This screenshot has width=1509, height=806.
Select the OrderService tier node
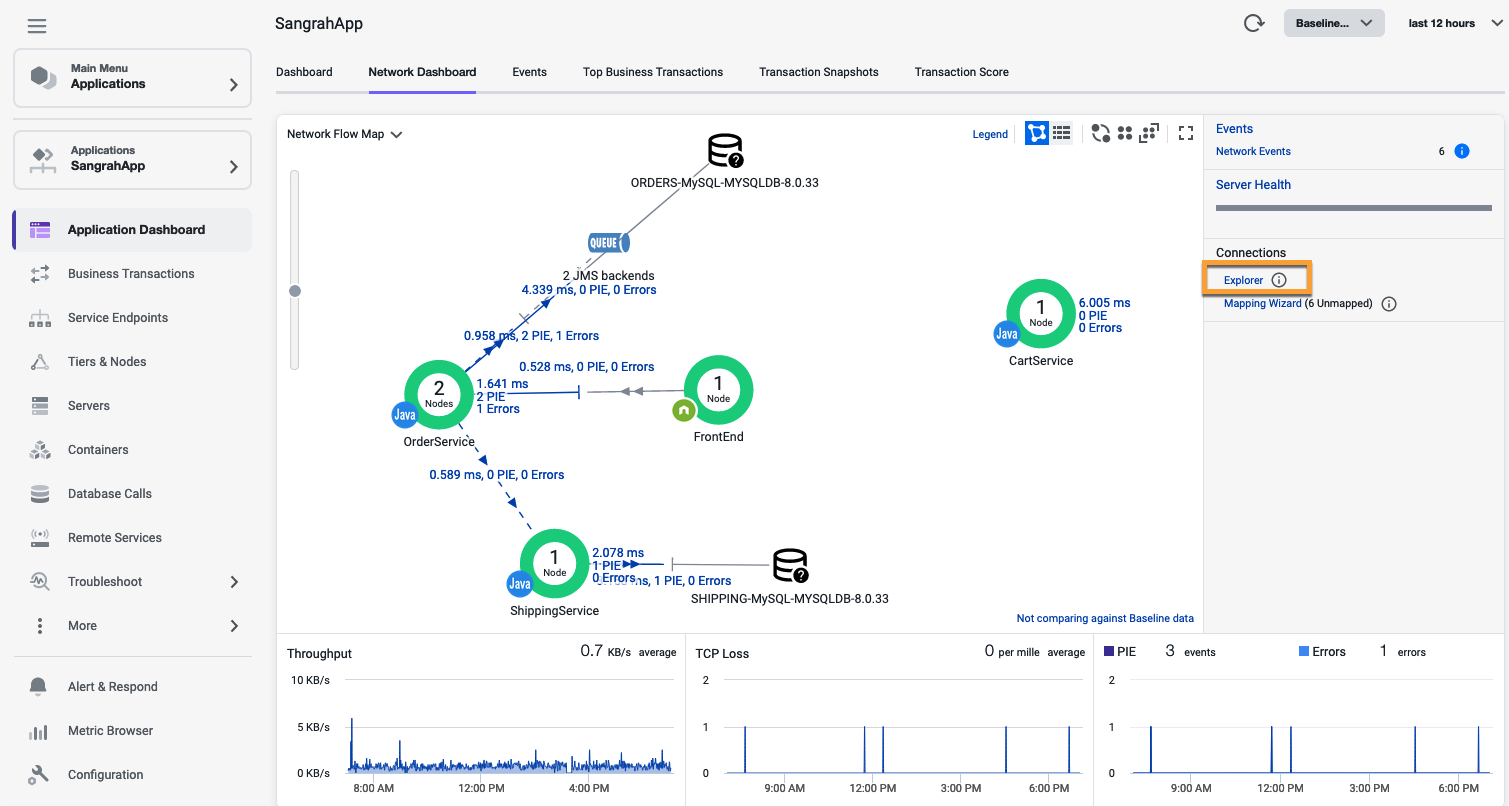point(438,395)
